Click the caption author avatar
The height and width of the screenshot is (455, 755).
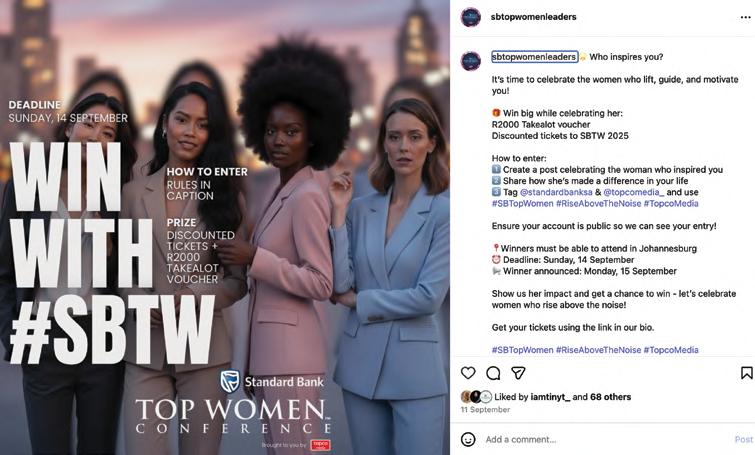pyautogui.click(x=470, y=61)
